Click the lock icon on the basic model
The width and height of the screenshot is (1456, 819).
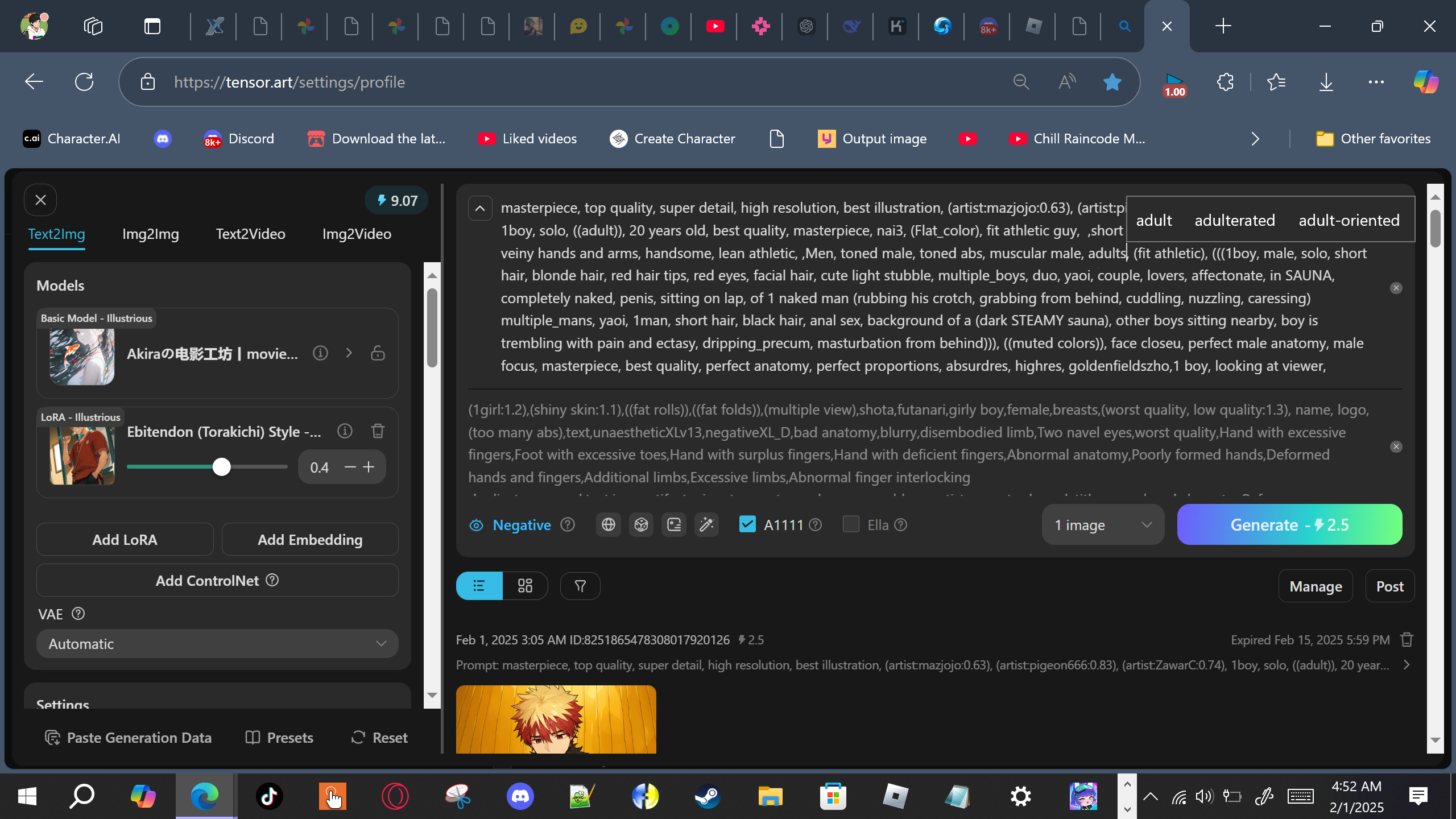(x=378, y=353)
